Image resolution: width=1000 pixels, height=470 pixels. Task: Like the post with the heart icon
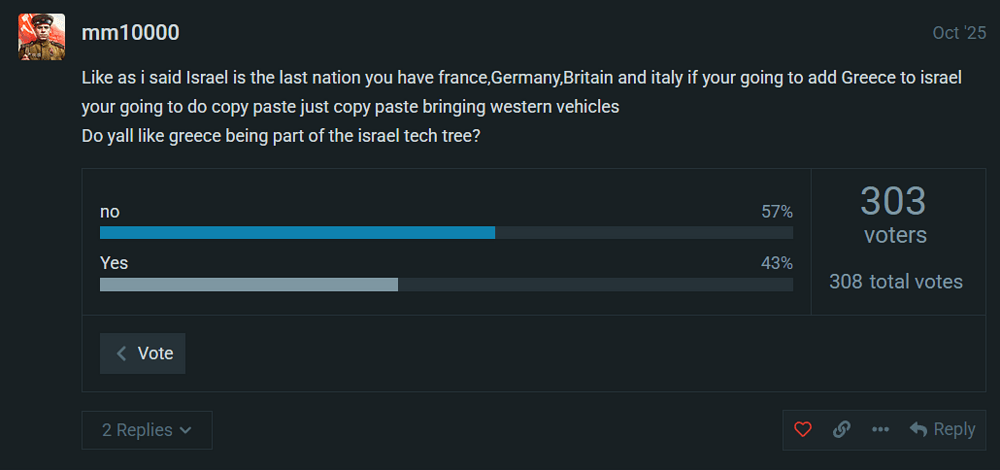(802, 429)
